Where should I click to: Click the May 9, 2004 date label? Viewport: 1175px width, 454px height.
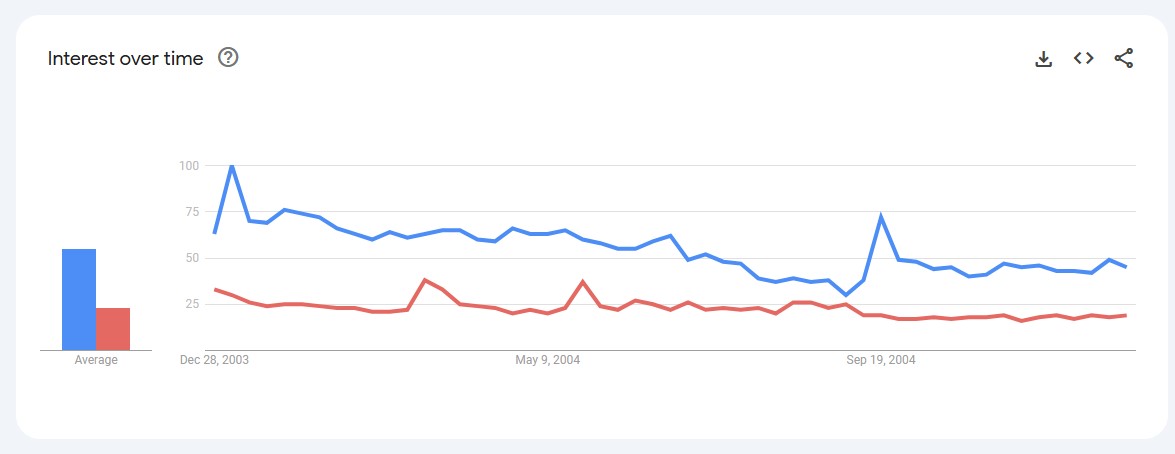548,360
